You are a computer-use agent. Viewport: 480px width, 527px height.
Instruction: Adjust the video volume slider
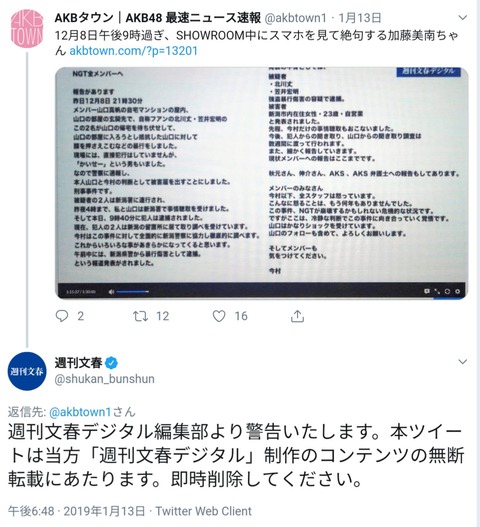pos(133,292)
